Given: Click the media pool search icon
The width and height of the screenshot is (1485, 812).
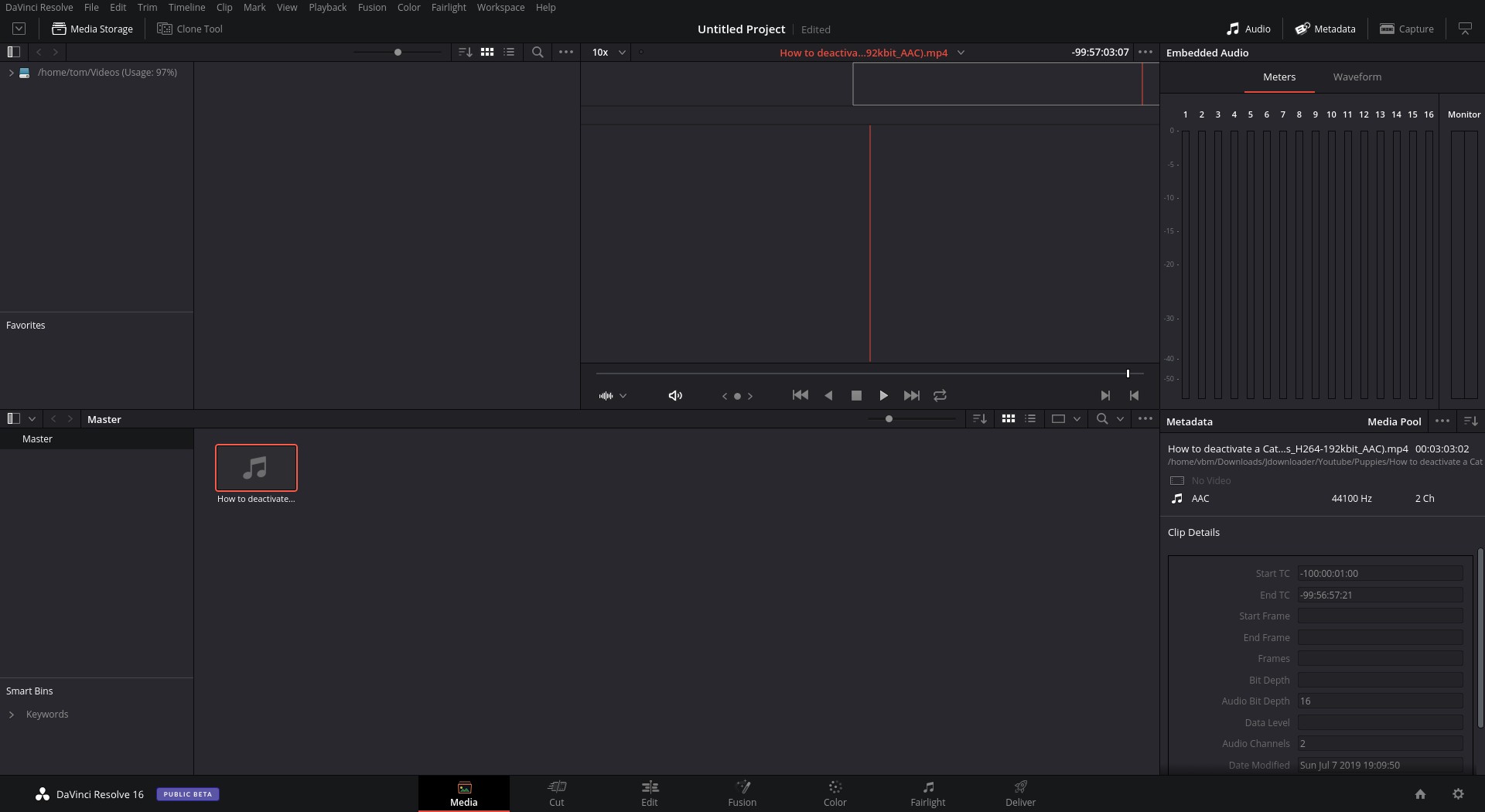Looking at the screenshot, I should click(1102, 418).
